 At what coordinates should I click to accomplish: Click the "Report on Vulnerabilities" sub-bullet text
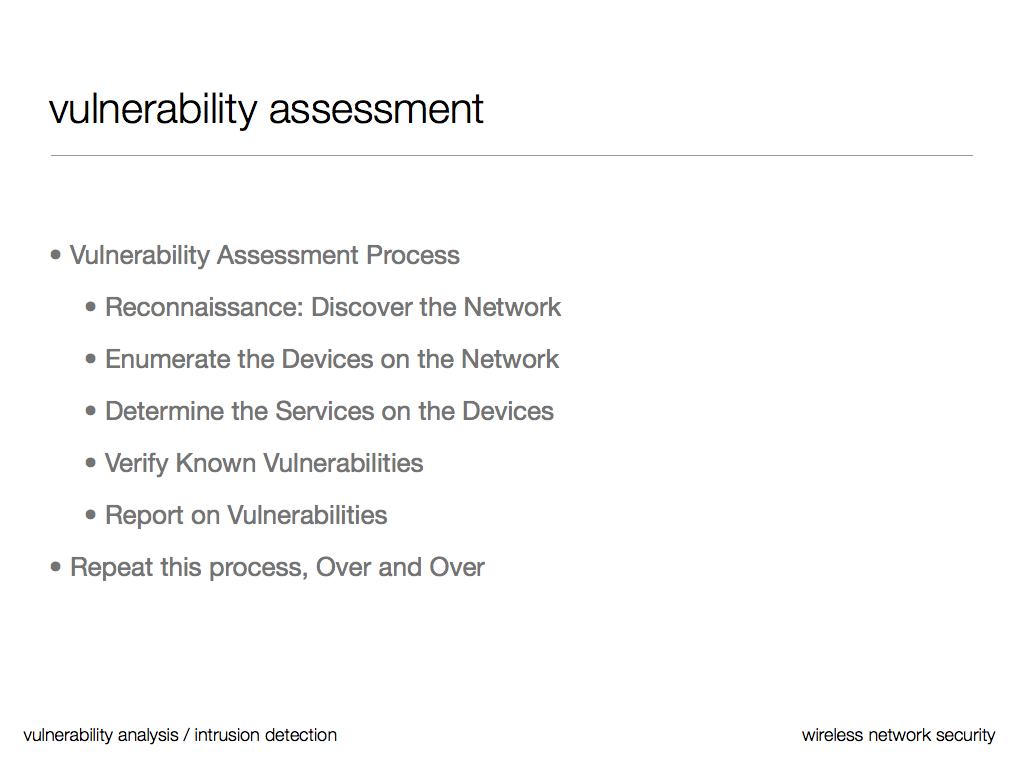click(246, 515)
